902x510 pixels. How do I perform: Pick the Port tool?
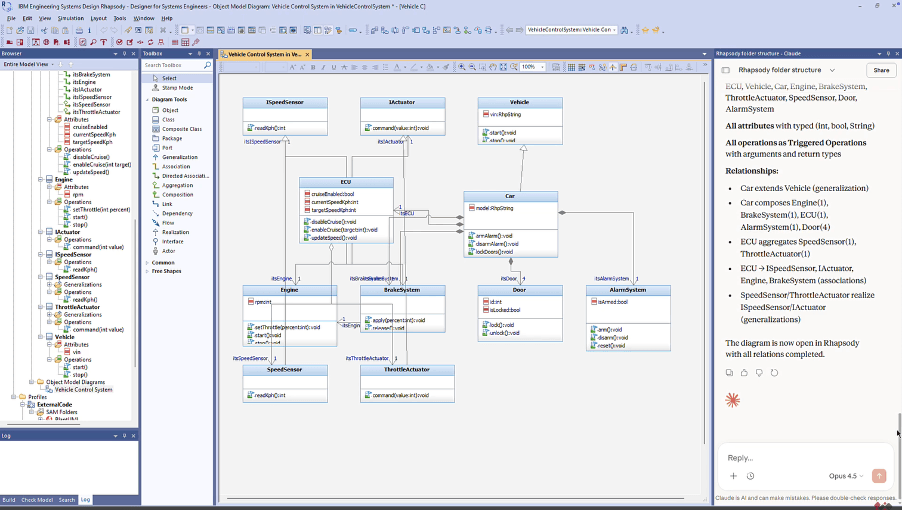[x=167, y=148]
